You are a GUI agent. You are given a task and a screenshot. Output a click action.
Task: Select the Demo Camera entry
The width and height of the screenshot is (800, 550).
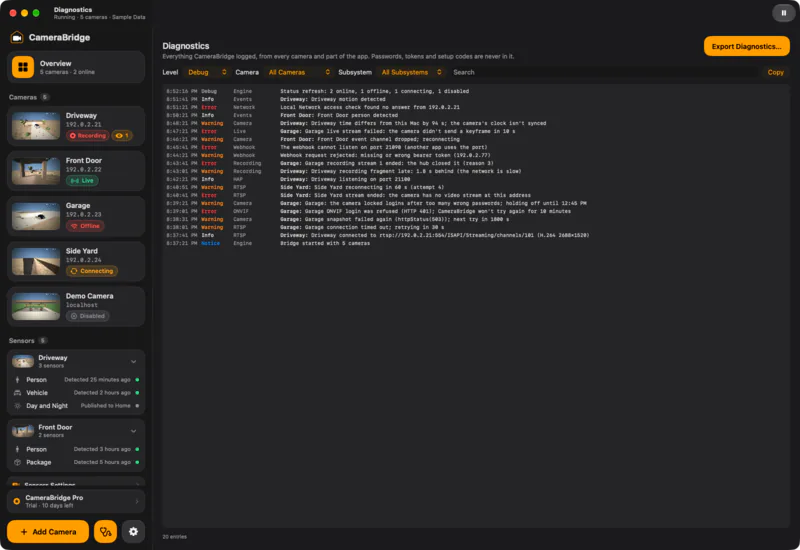click(76, 306)
